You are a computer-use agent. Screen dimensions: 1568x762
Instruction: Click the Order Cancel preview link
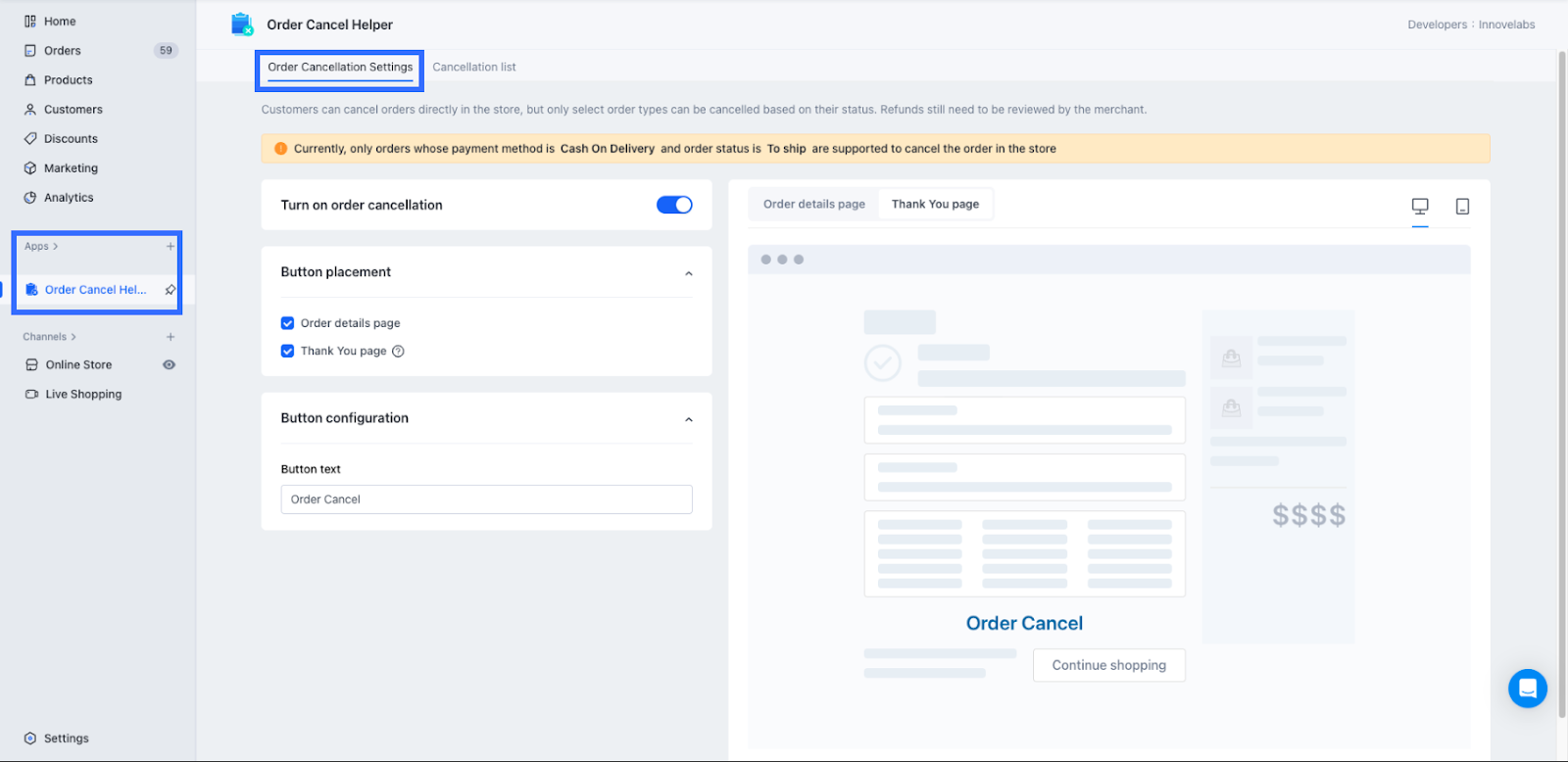1024,623
